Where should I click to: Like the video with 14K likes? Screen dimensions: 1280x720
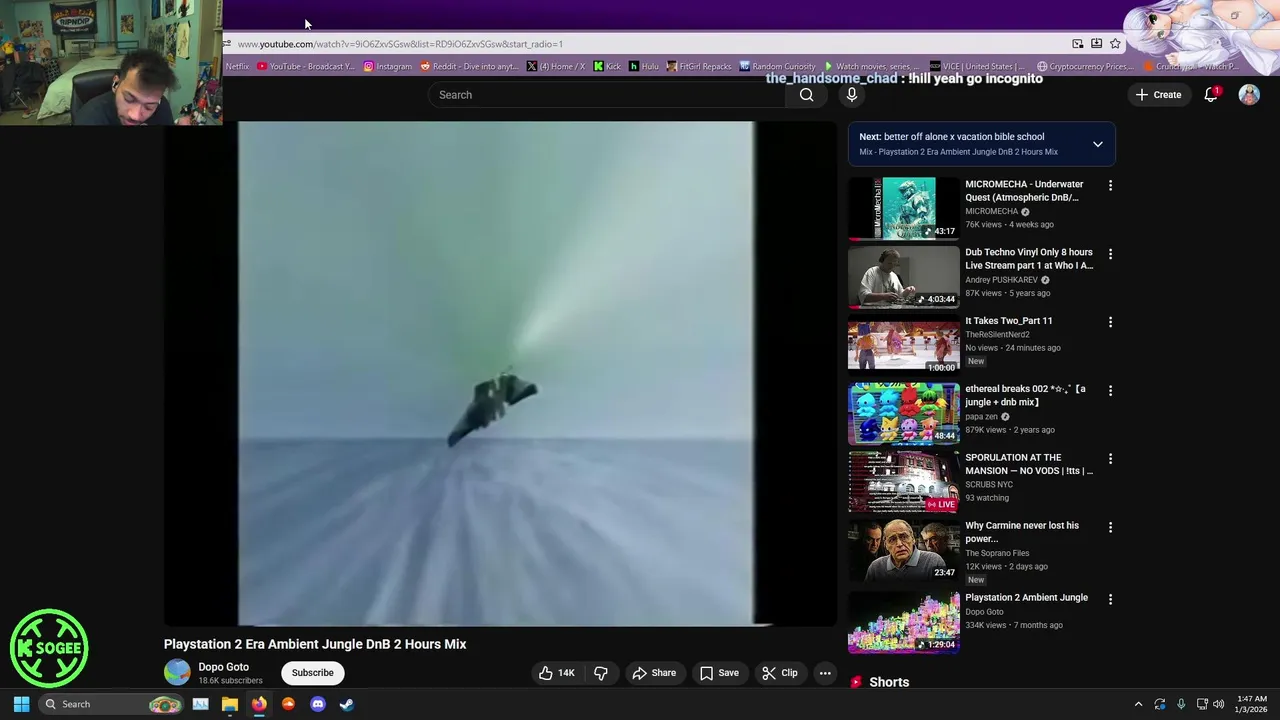click(556, 673)
